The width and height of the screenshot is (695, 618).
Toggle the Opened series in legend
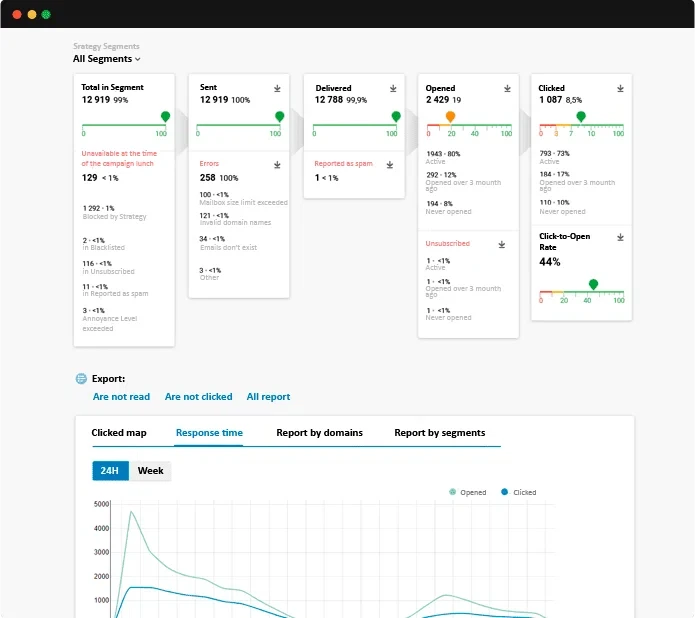click(x=468, y=492)
